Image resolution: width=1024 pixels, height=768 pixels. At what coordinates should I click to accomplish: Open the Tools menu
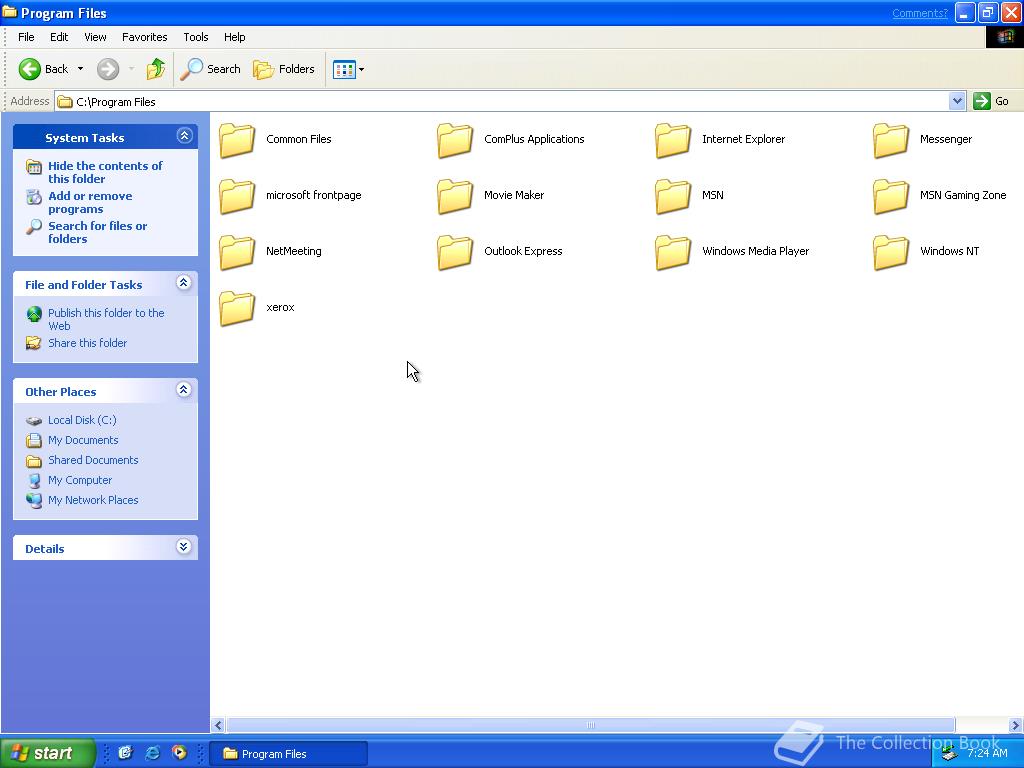click(196, 37)
